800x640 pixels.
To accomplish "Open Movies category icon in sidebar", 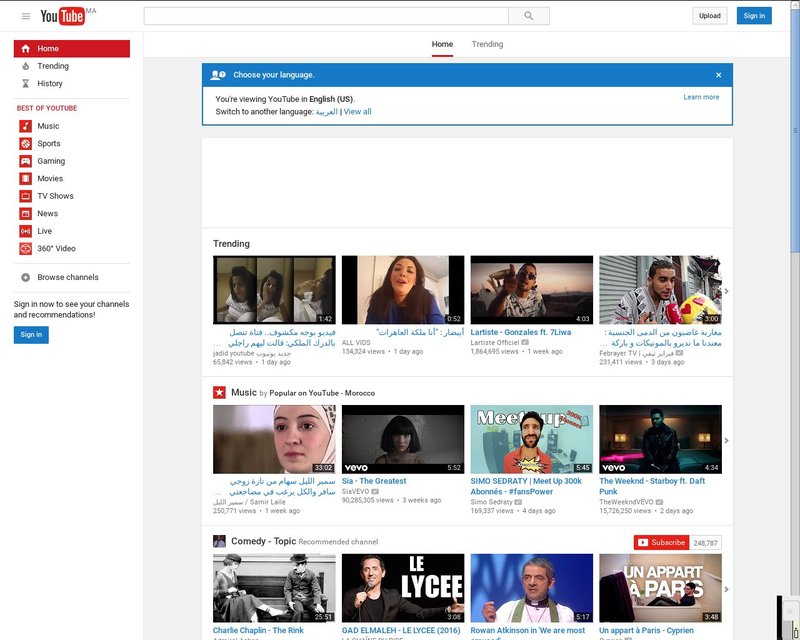I will tap(26, 179).
